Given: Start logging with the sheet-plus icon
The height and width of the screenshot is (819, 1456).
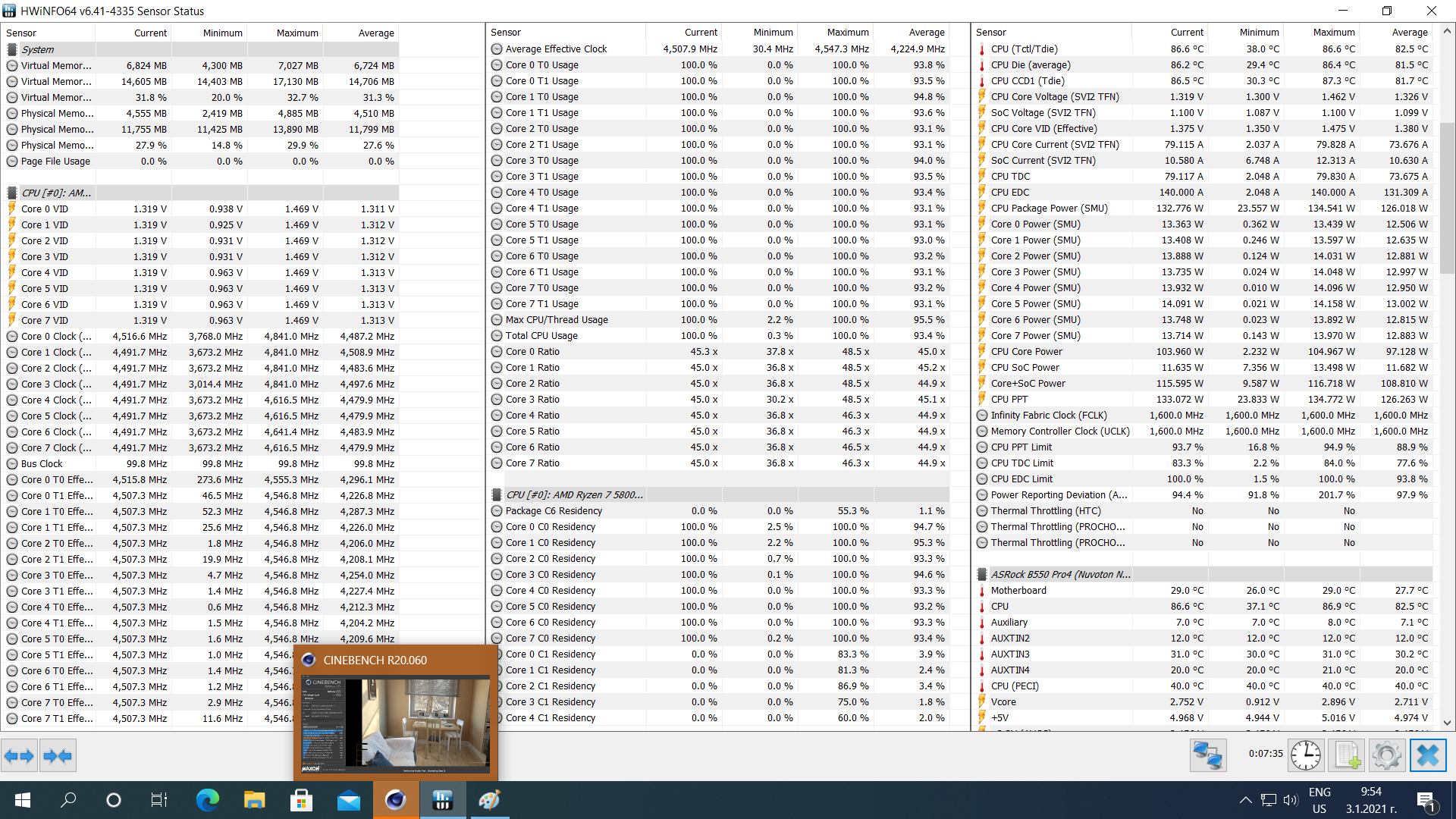Looking at the screenshot, I should coord(1347,755).
